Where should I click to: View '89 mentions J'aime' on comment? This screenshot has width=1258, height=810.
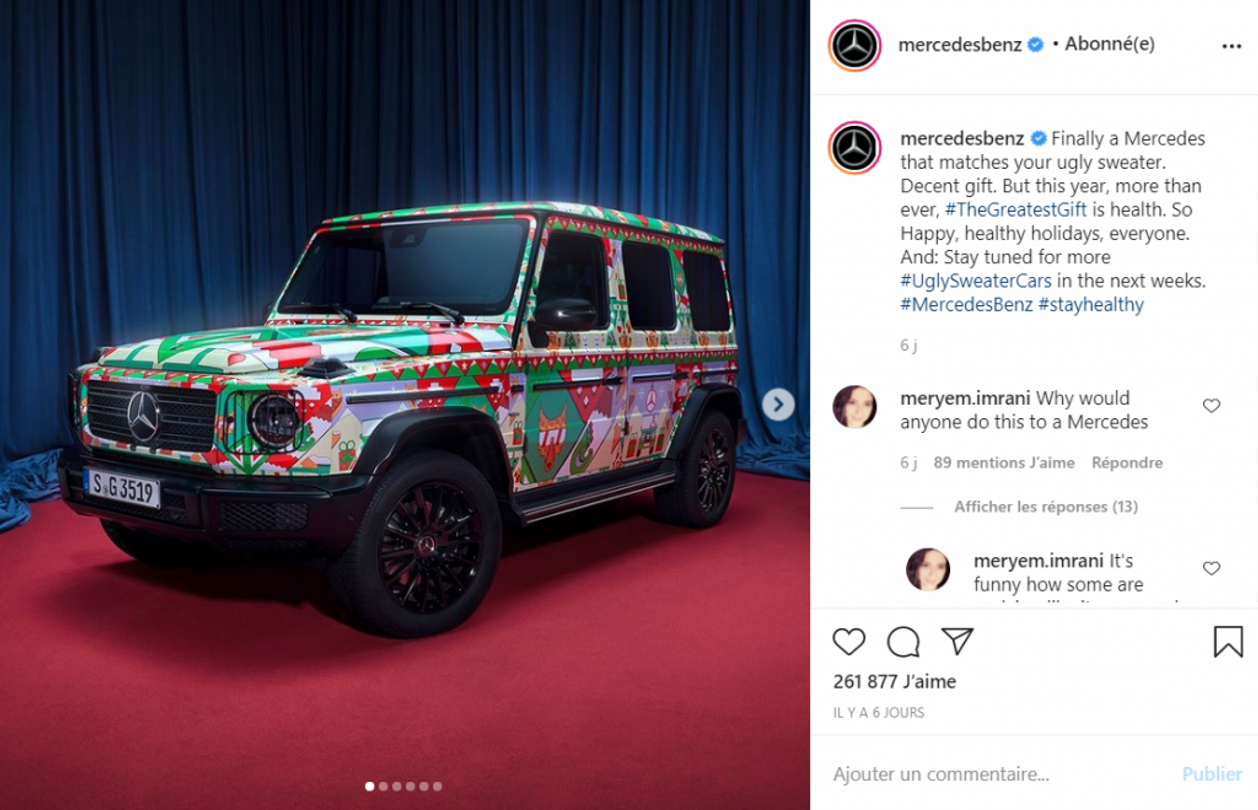(x=1004, y=463)
